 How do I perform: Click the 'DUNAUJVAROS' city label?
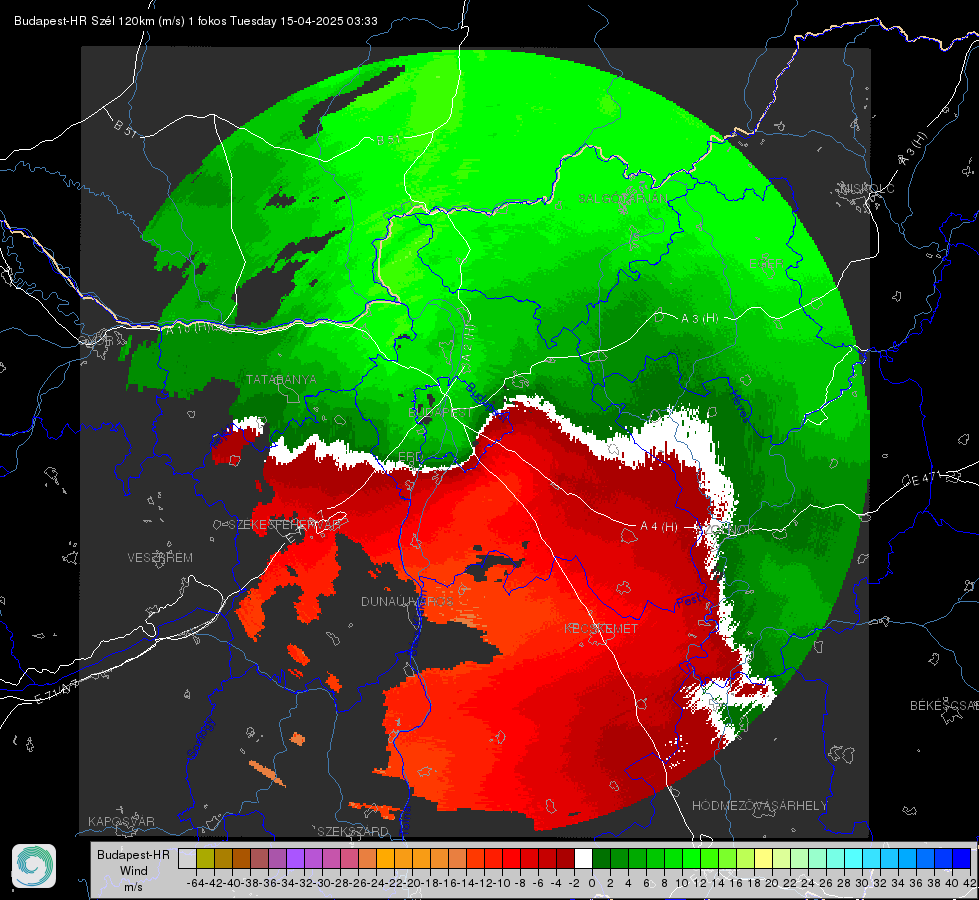click(x=407, y=601)
